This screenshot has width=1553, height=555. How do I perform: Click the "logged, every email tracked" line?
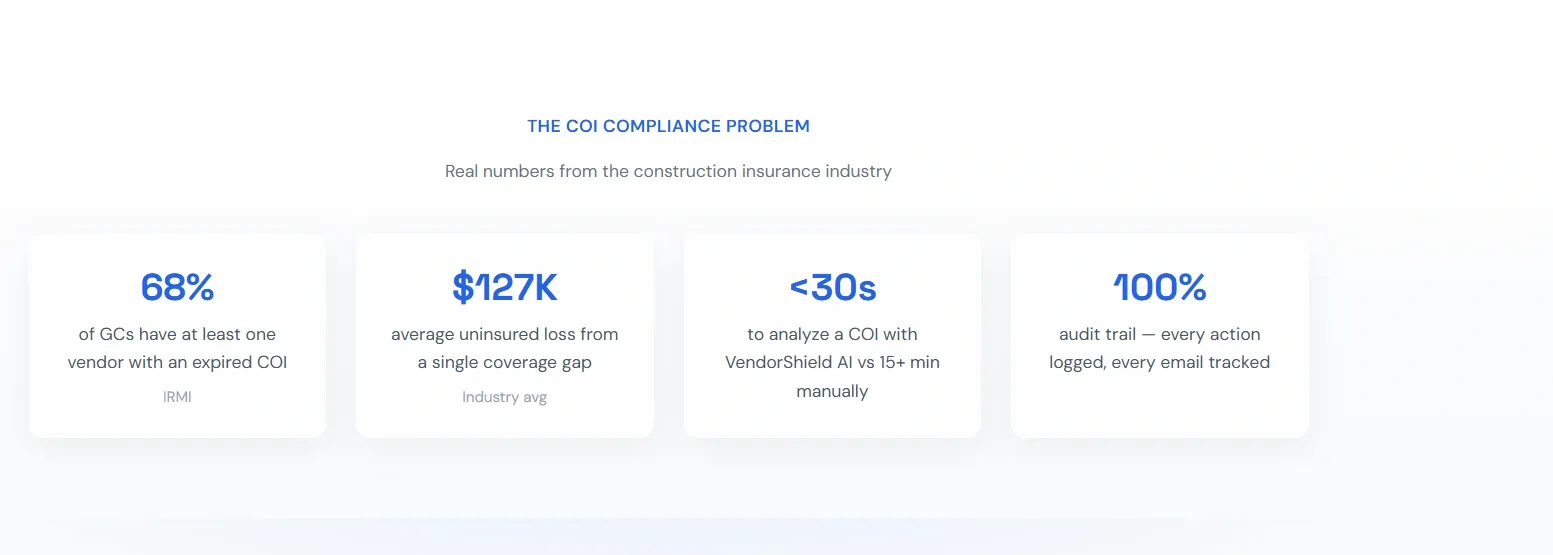pyautogui.click(x=1159, y=362)
